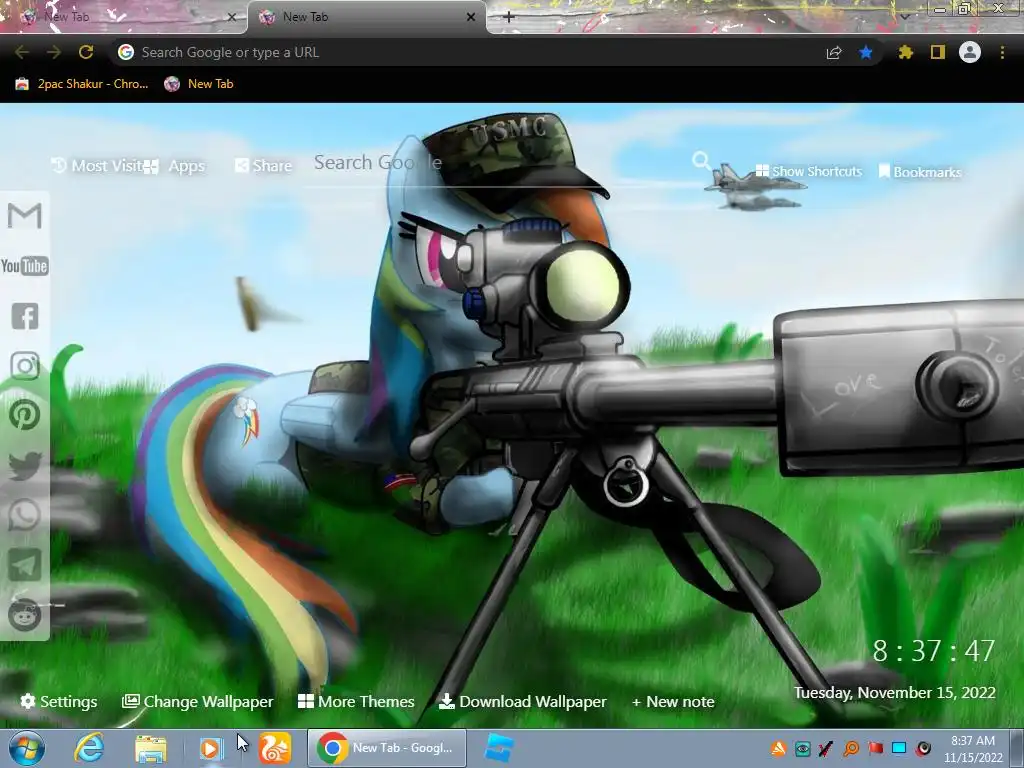Close the first New Tab
This screenshot has height=768, width=1024.
[231, 17]
